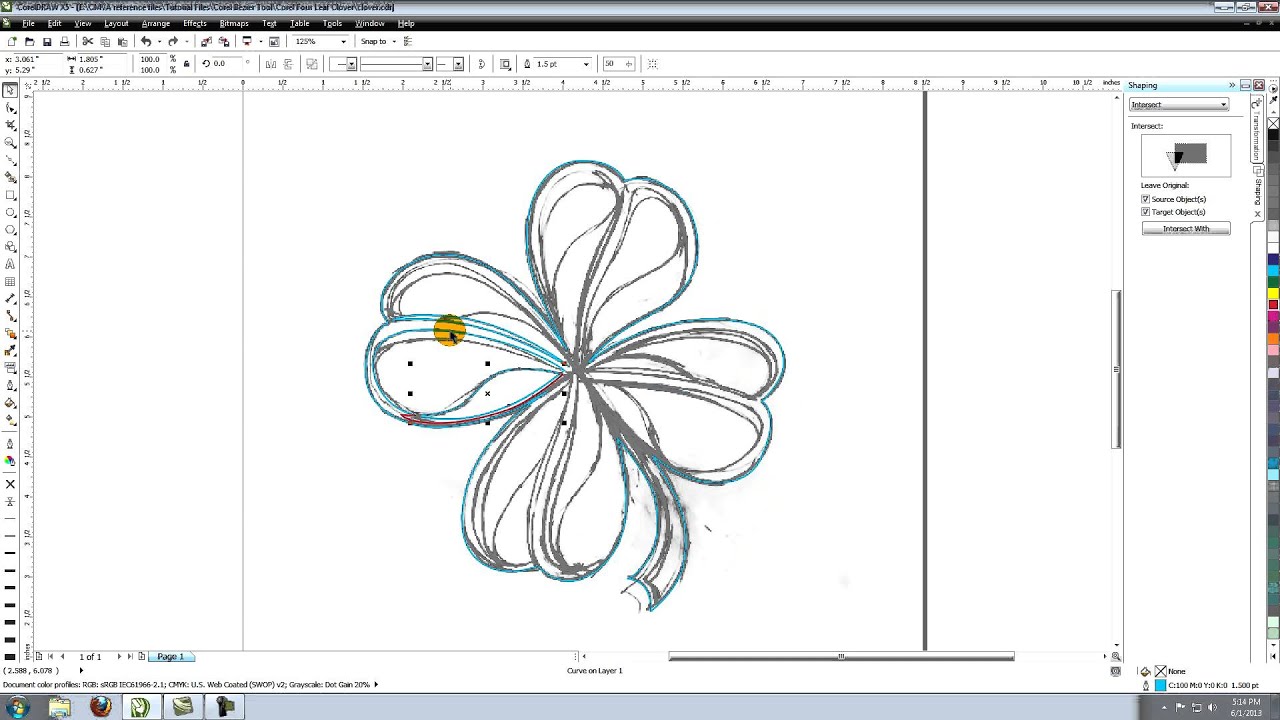This screenshot has width=1280, height=720.
Task: Click the rotation angle input field
Action: 225,64
